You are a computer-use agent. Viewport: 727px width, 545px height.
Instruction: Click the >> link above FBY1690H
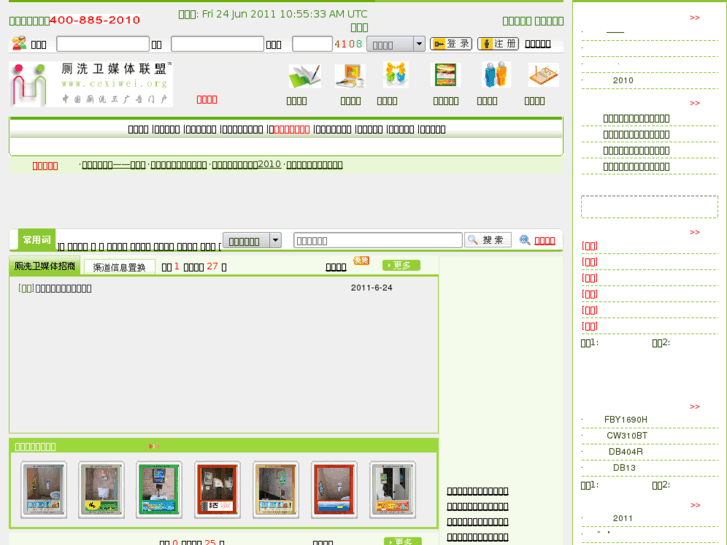695,407
